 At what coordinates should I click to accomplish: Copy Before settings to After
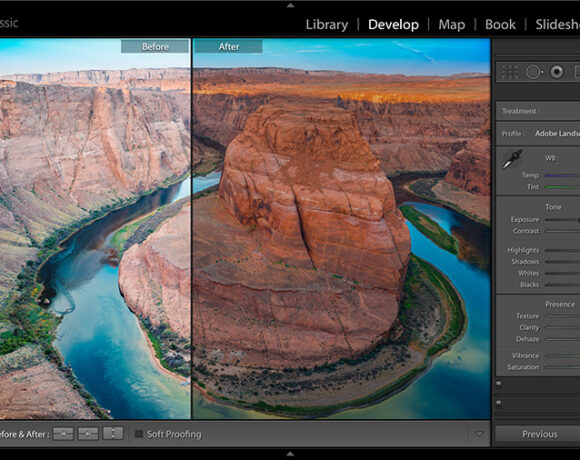63,433
